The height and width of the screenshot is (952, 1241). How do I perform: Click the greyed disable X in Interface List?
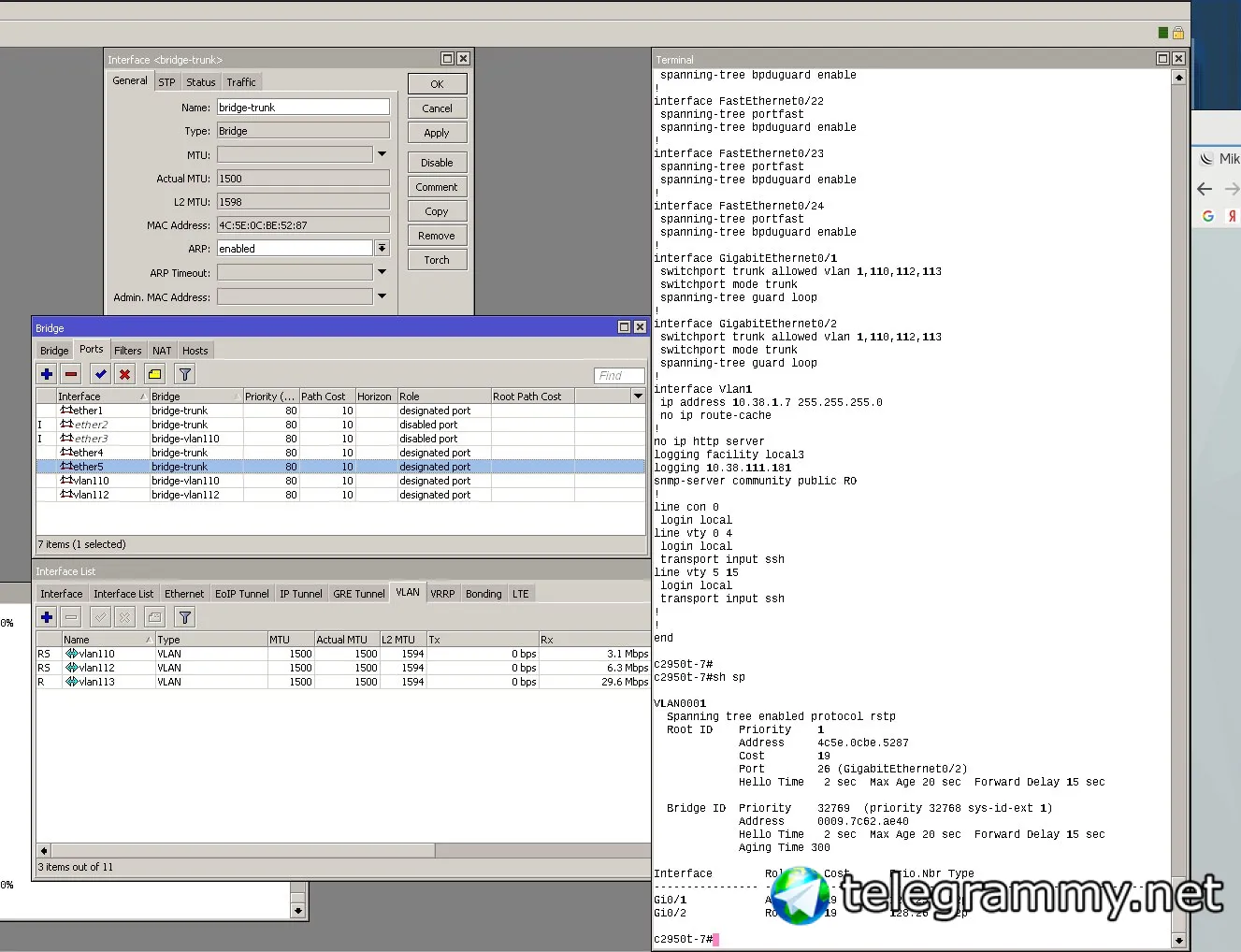pos(125,617)
